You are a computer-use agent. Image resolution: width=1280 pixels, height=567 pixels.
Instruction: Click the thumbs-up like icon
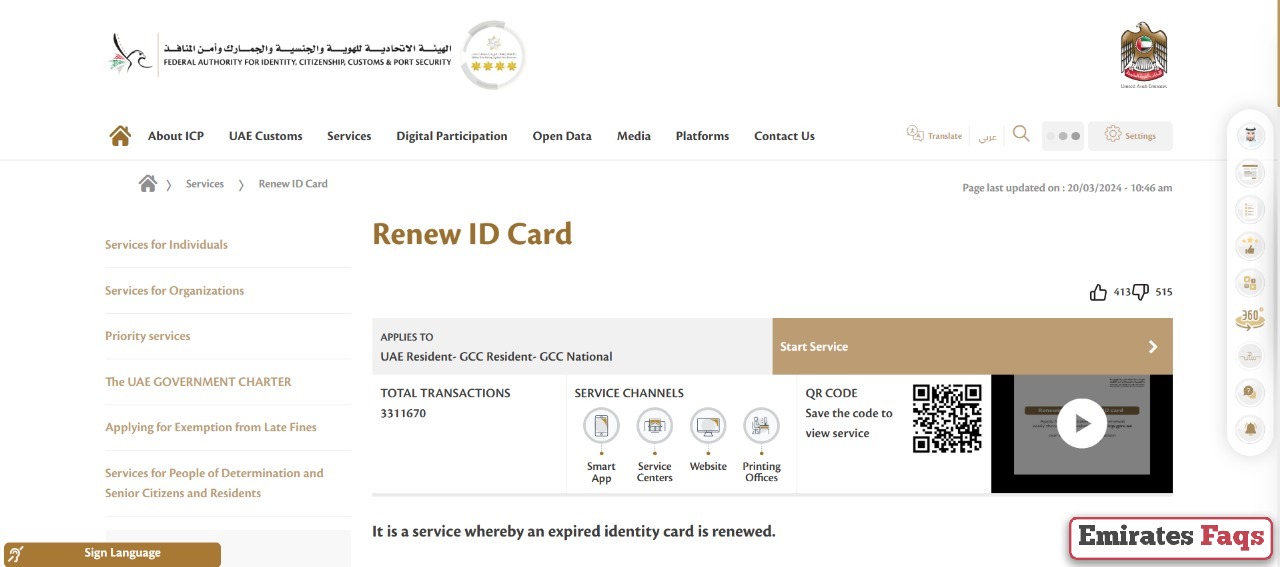pos(1098,292)
